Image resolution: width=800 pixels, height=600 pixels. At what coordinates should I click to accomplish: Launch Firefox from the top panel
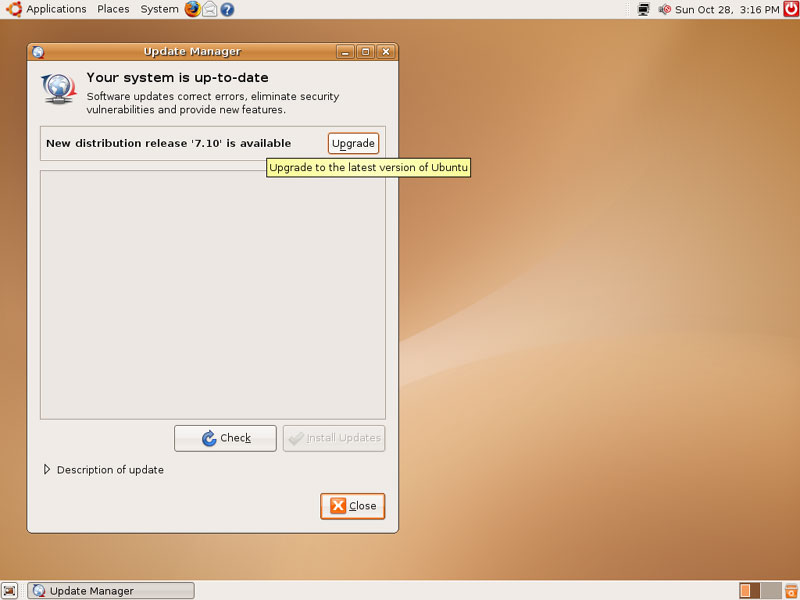(x=192, y=9)
